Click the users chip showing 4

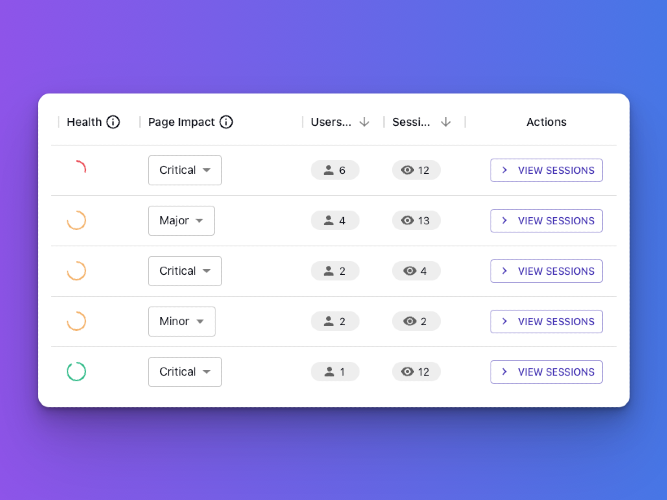335,220
